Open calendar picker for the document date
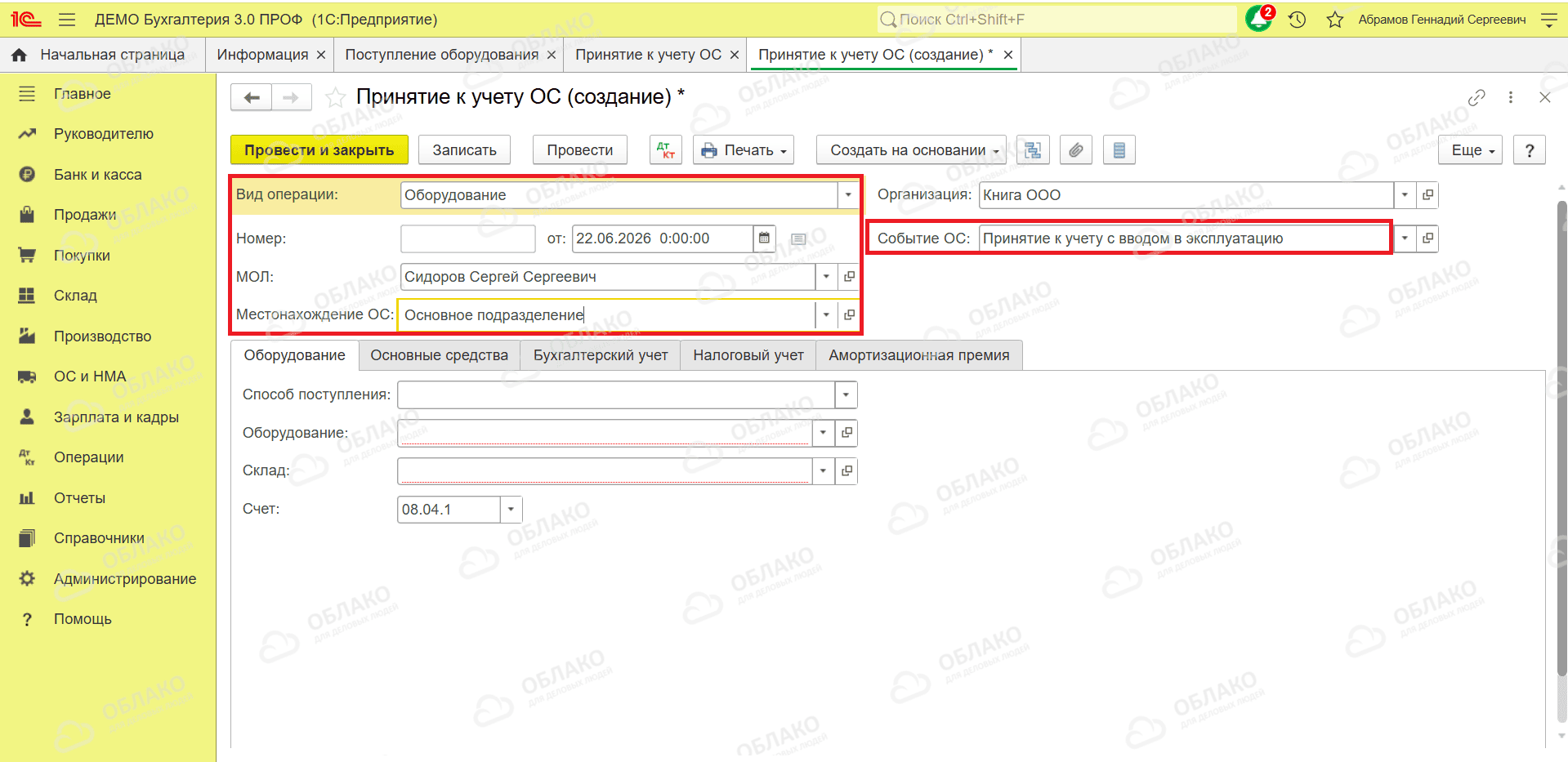Image resolution: width=1568 pixels, height=762 pixels. 764,238
